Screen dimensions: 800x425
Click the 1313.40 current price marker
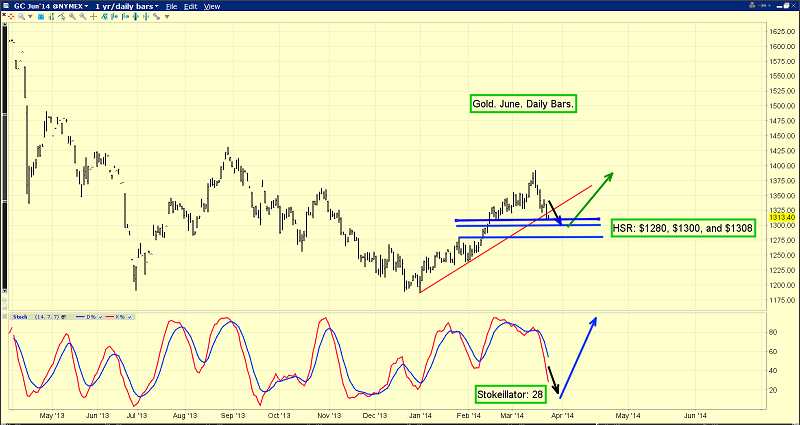(x=781, y=217)
